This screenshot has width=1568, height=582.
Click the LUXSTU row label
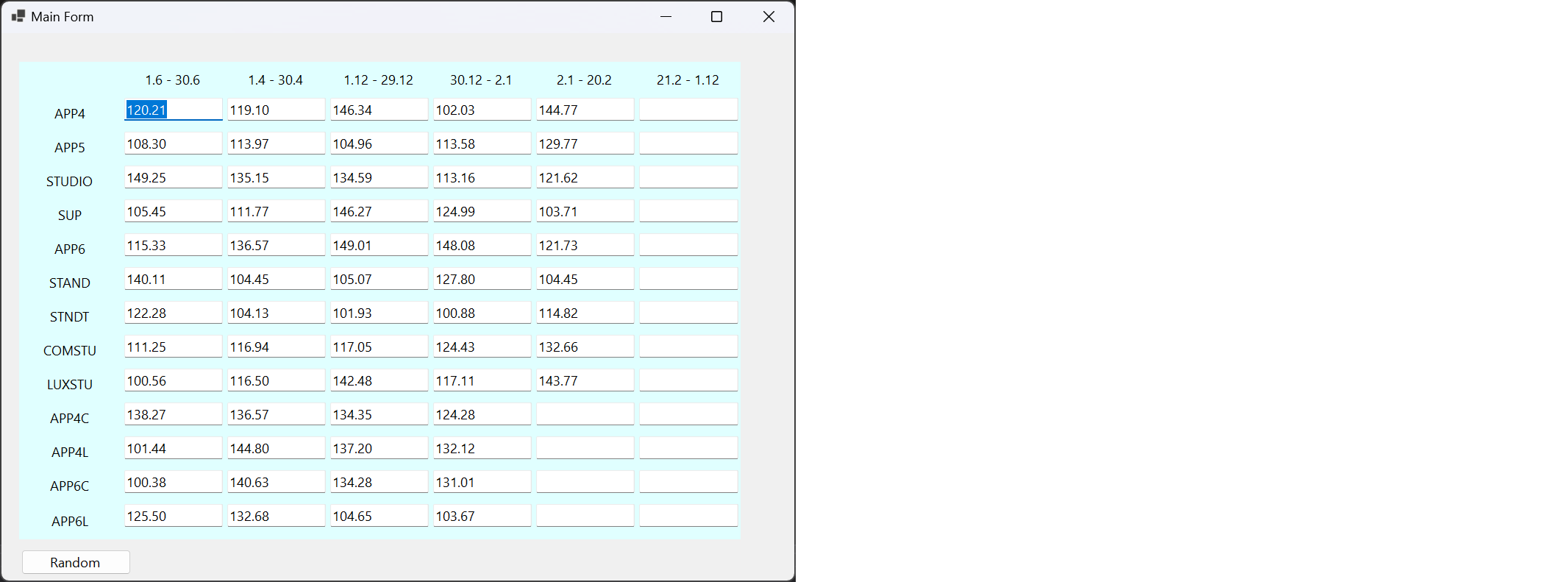pos(70,384)
